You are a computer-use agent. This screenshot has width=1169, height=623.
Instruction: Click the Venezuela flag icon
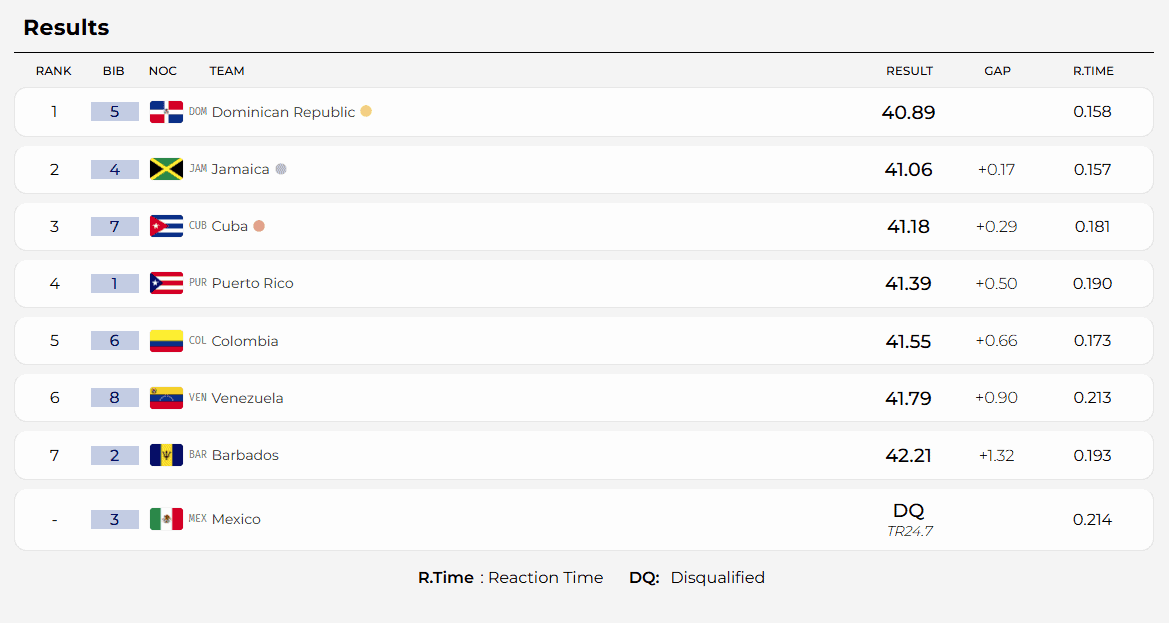click(166, 398)
